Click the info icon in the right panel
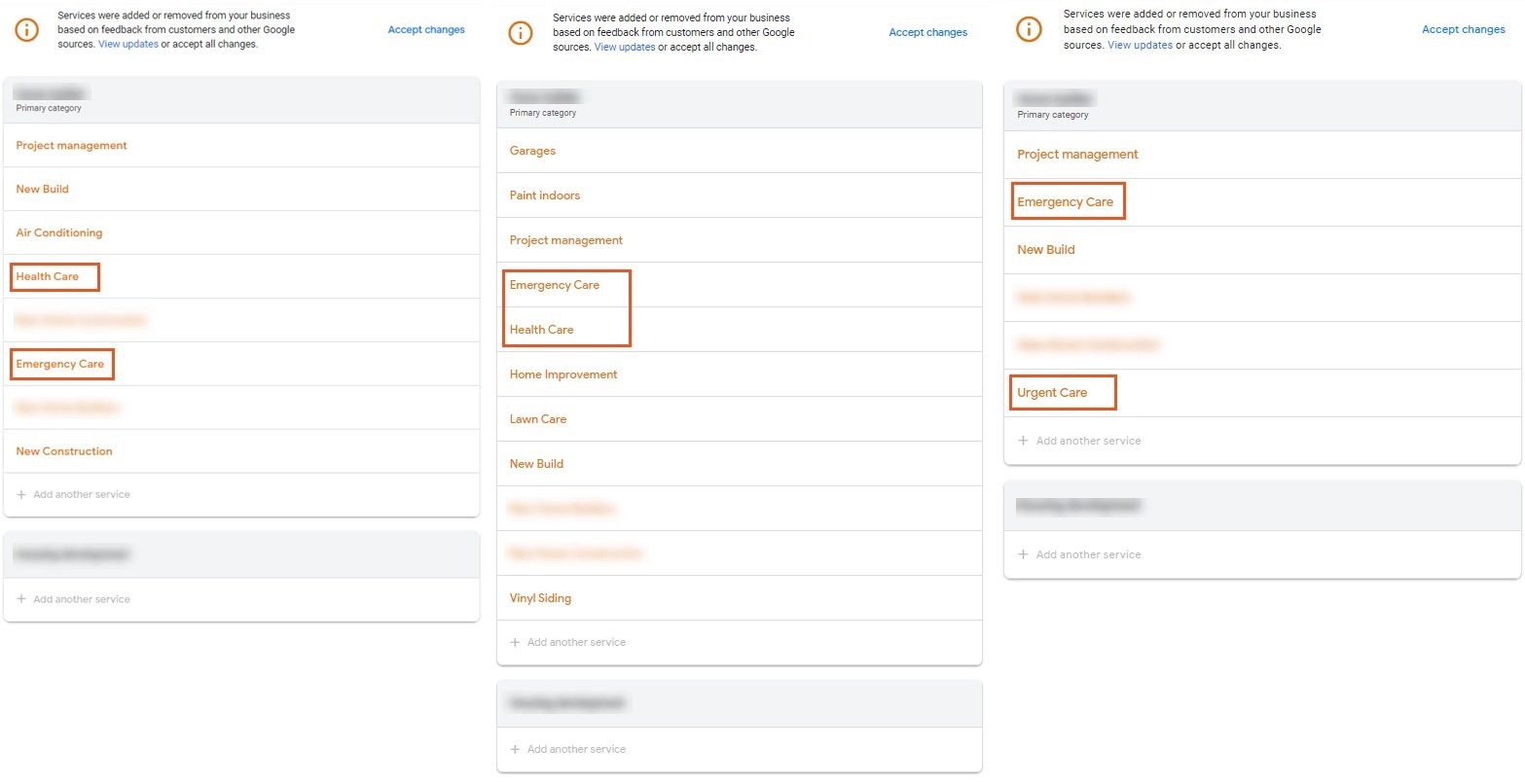This screenshot has width=1525, height=784. pyautogui.click(x=1029, y=29)
